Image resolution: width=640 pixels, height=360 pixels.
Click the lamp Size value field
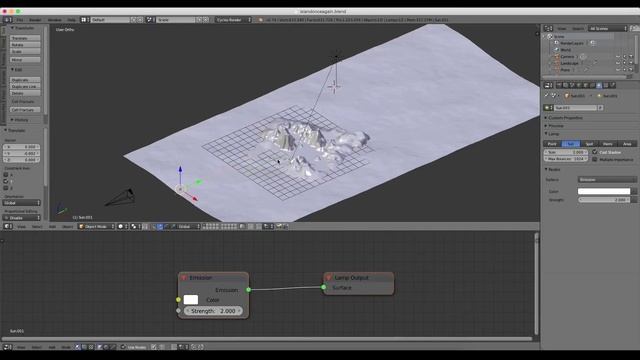point(566,152)
